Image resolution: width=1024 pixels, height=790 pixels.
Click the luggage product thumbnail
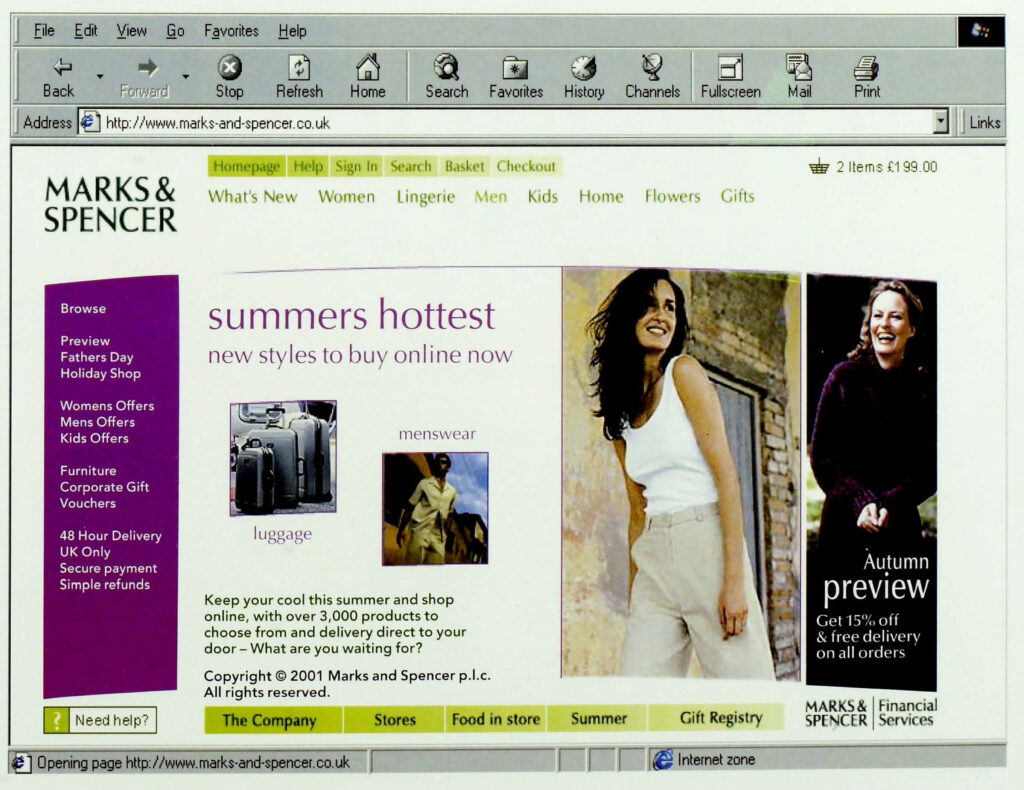click(283, 458)
